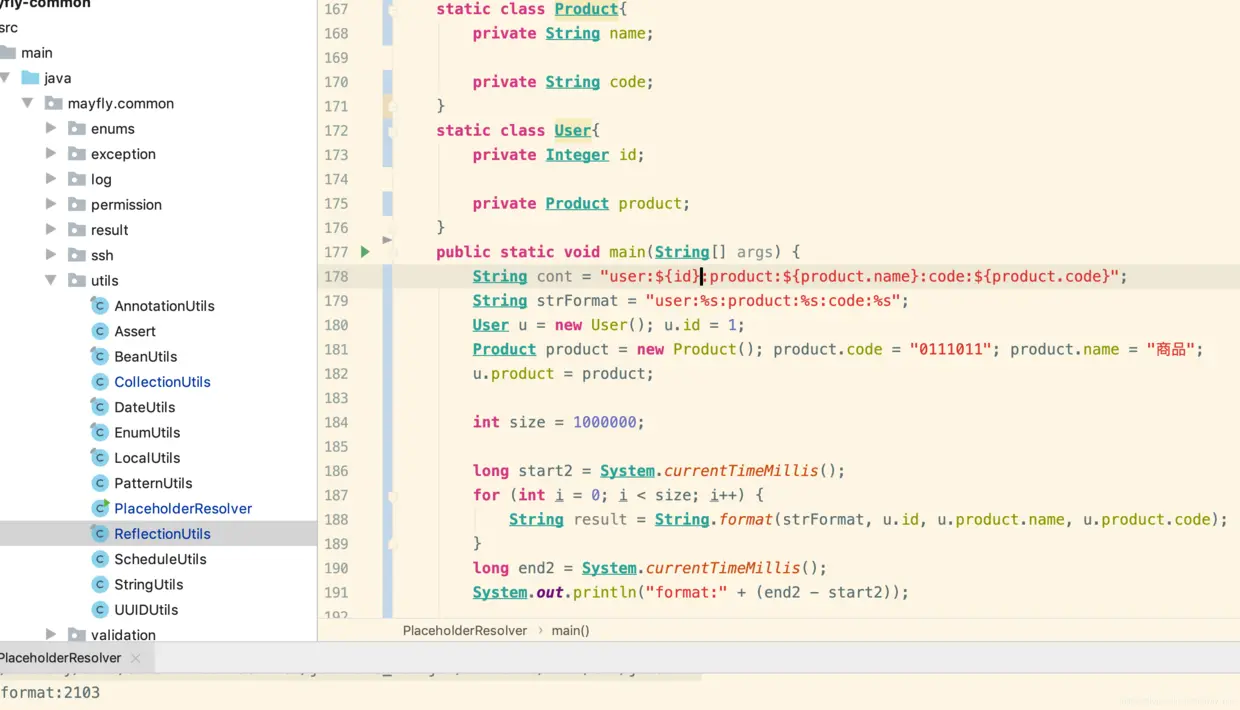This screenshot has width=1240, height=710.
Task: Collapse the utils package
Action: pos(51,280)
